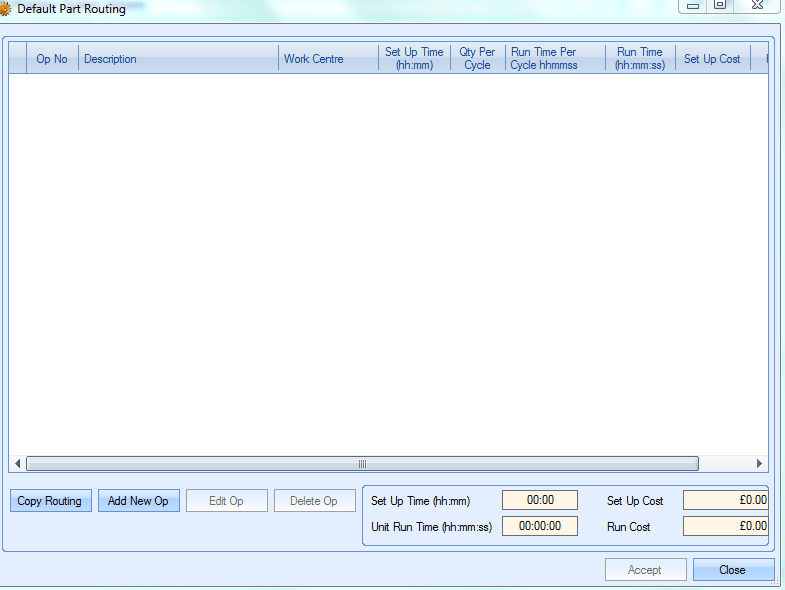Sort by Op No column header
The image size is (785, 590).
(52, 59)
